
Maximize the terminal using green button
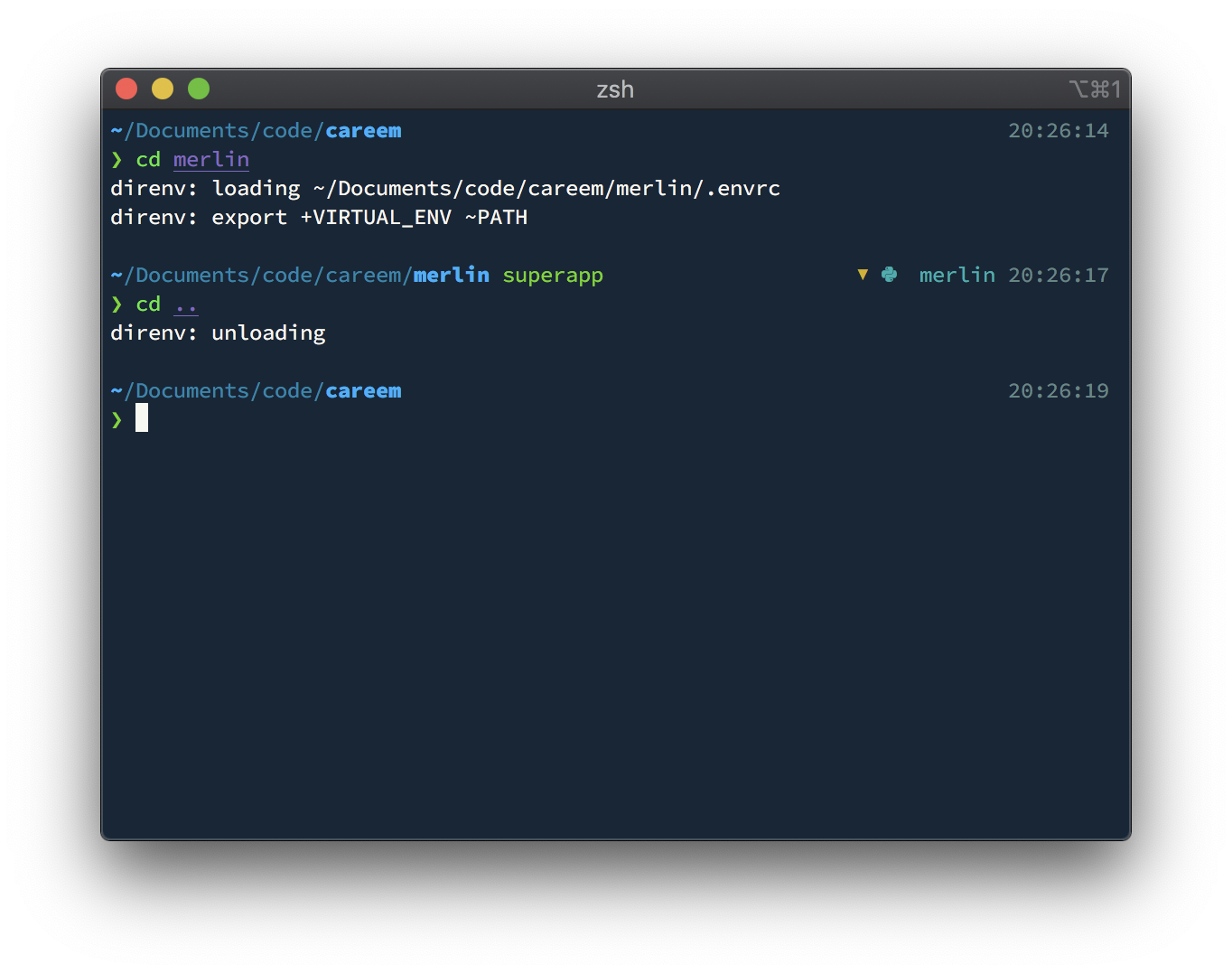199,89
